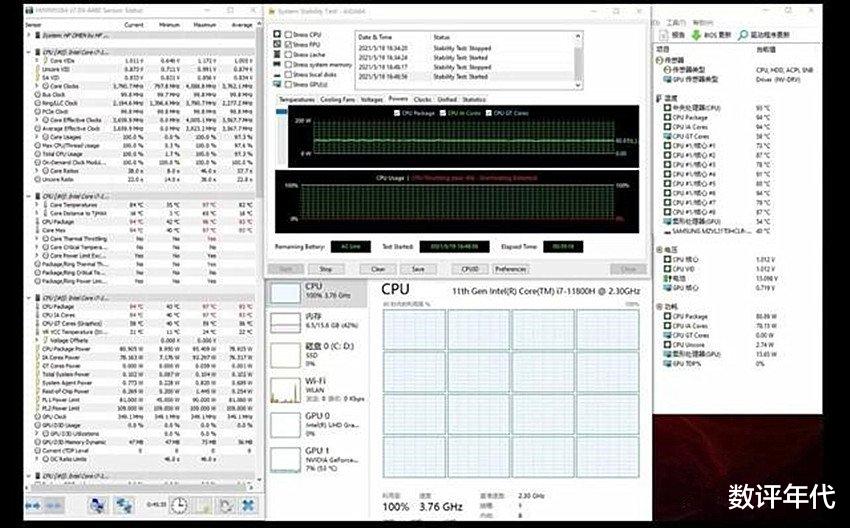The width and height of the screenshot is (850, 528).
Task: Click AIDA64 report page icon
Action: tap(663, 35)
